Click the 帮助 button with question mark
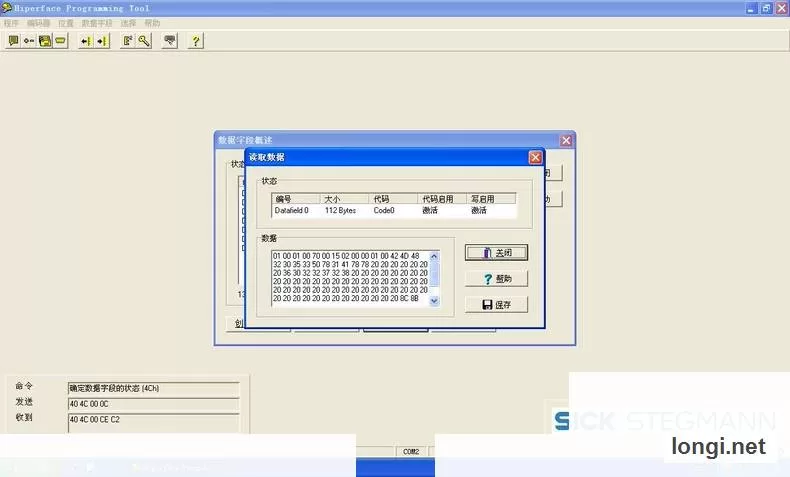This screenshot has height=477, width=790. click(x=496, y=279)
